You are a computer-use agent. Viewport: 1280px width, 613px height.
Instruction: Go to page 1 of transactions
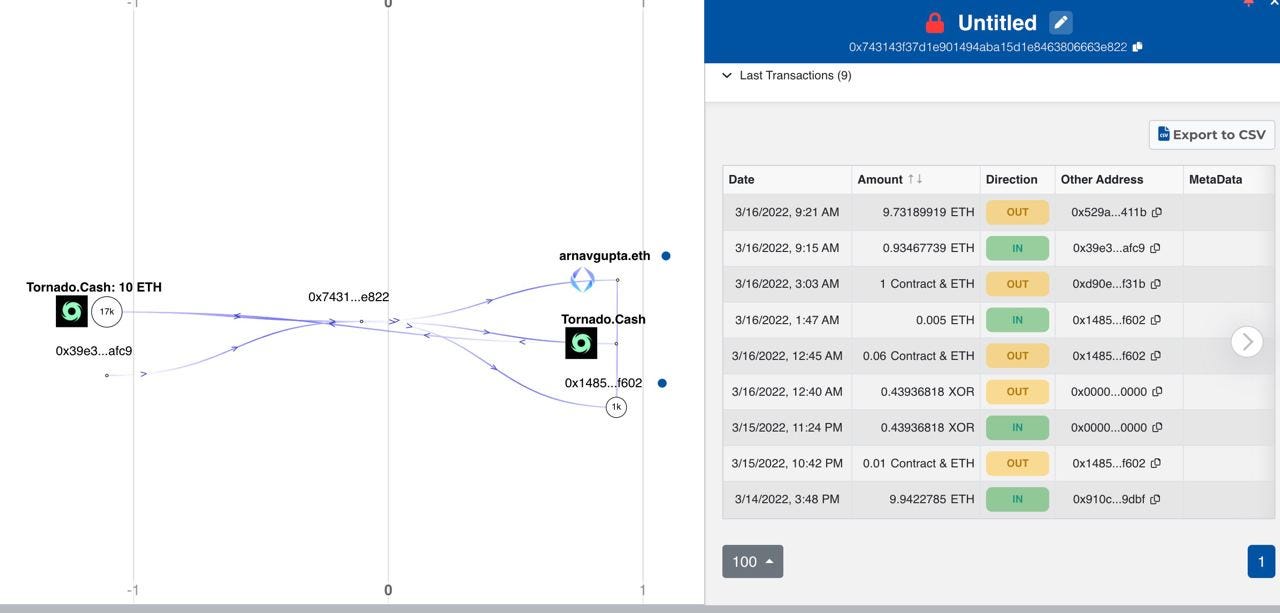1261,561
